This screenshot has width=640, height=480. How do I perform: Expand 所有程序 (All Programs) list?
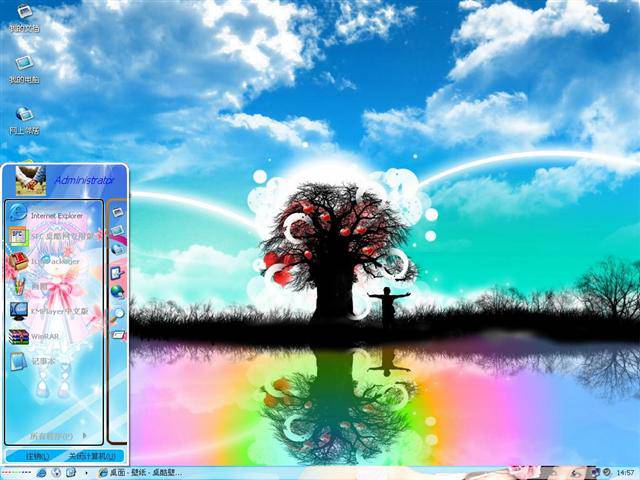click(x=56, y=436)
